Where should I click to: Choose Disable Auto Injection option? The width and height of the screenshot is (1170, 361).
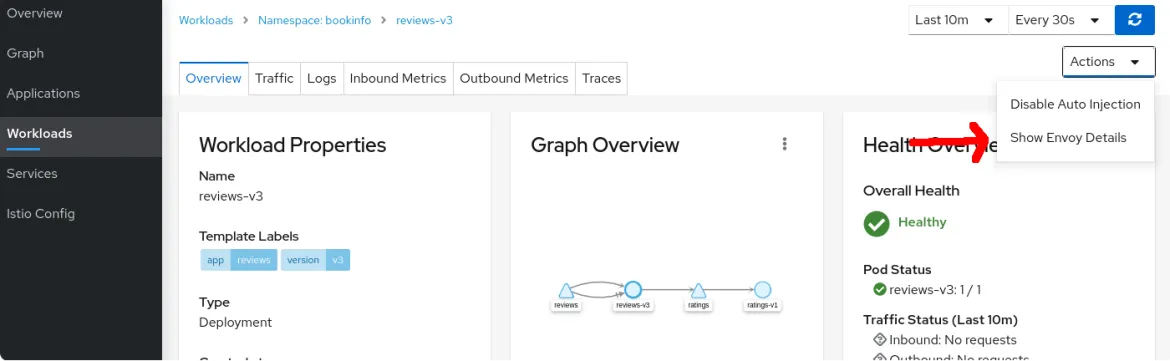[x=1075, y=104]
